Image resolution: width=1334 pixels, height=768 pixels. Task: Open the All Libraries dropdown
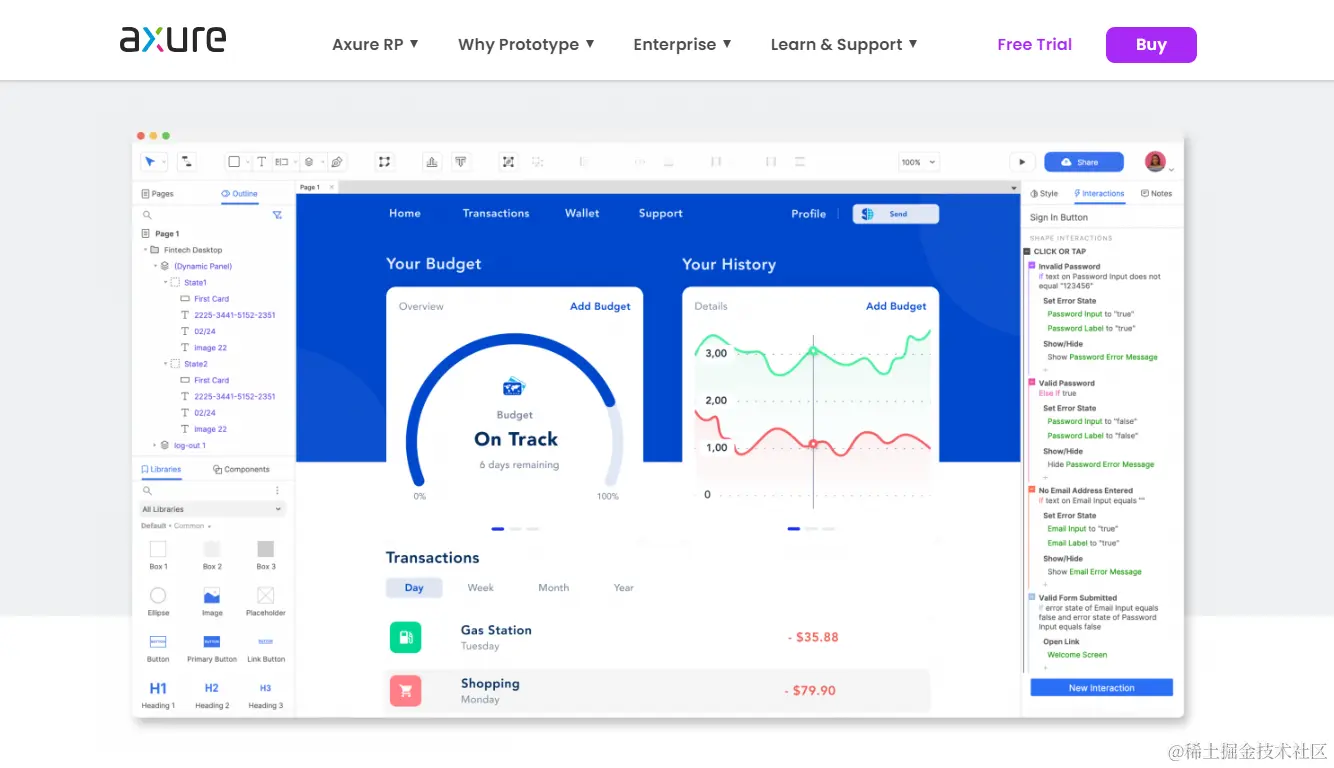tap(212, 509)
